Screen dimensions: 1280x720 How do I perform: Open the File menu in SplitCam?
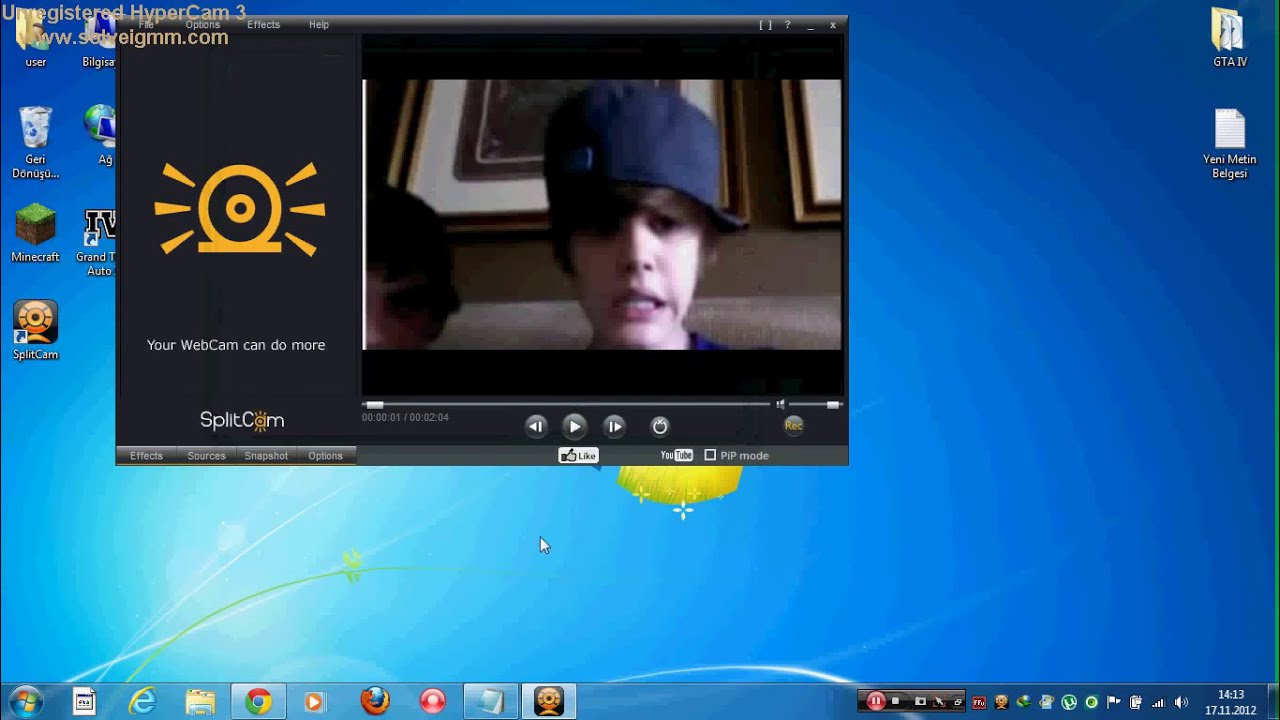(146, 24)
